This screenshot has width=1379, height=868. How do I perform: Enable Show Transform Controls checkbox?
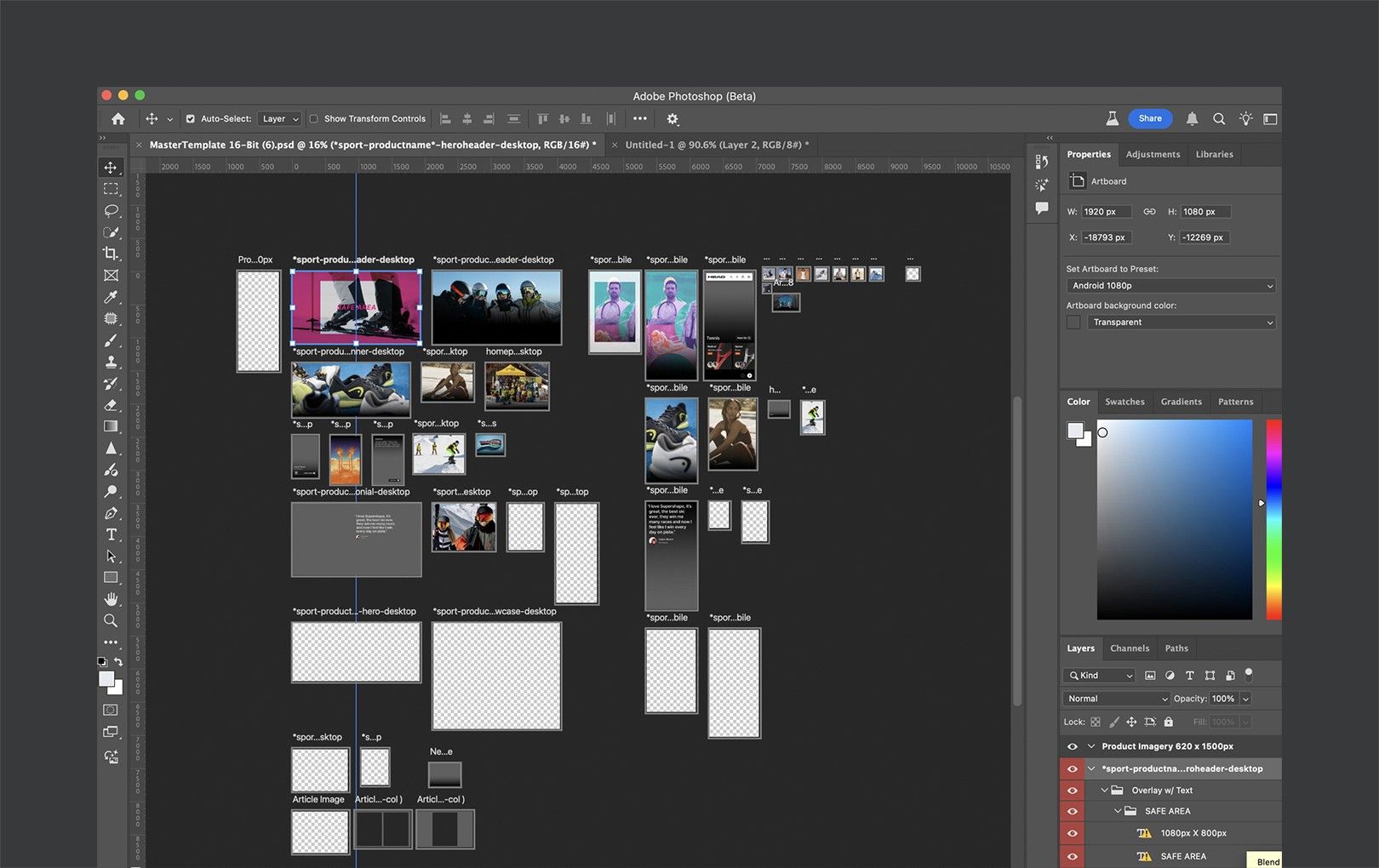[313, 119]
